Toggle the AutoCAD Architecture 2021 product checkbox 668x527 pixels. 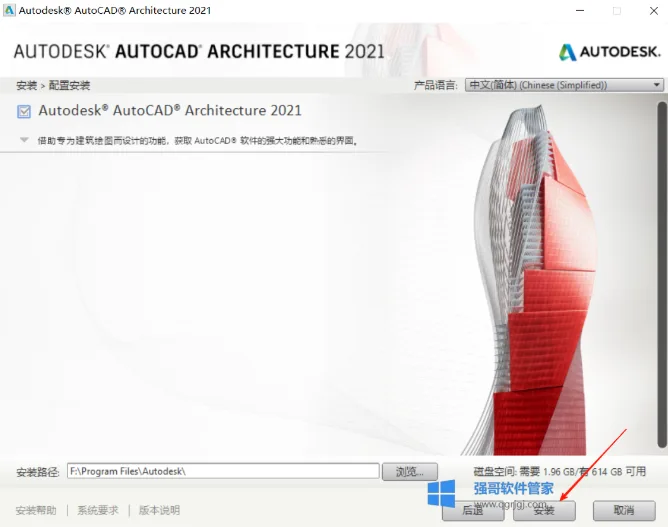24,112
